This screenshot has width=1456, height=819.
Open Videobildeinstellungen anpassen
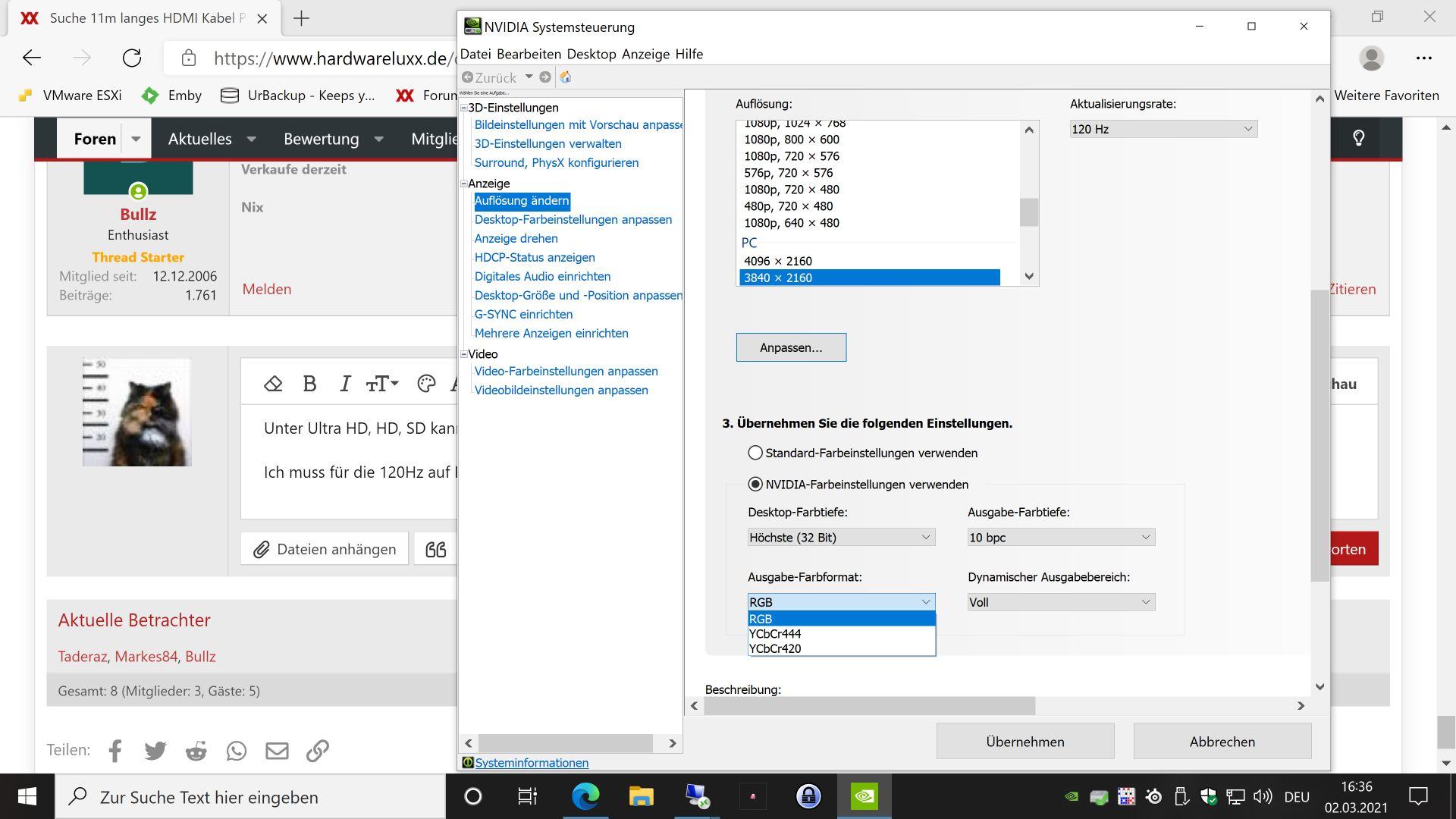[561, 390]
